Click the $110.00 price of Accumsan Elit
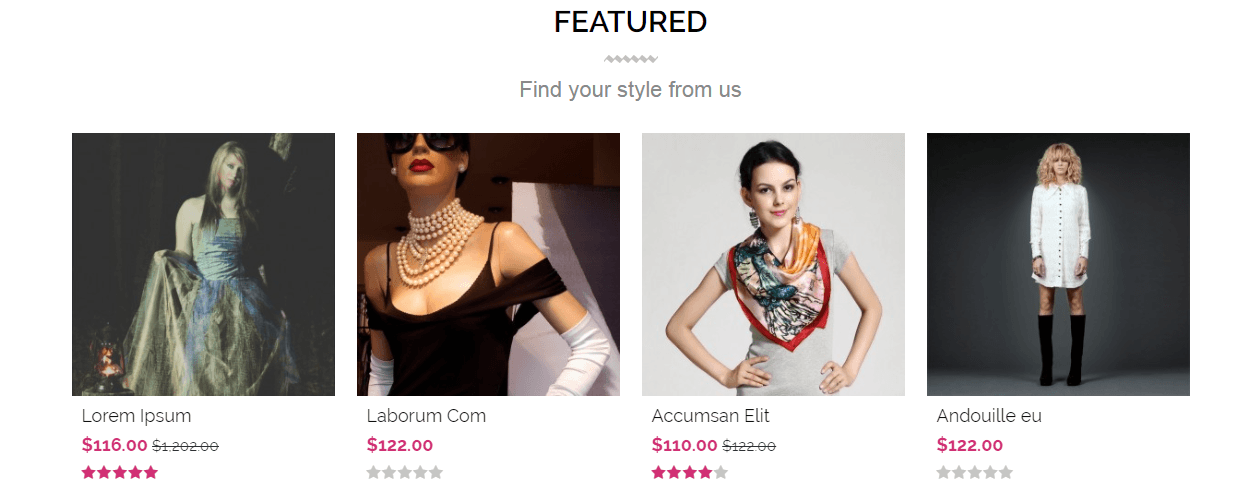Viewport: 1236px width, 502px height. [x=685, y=445]
